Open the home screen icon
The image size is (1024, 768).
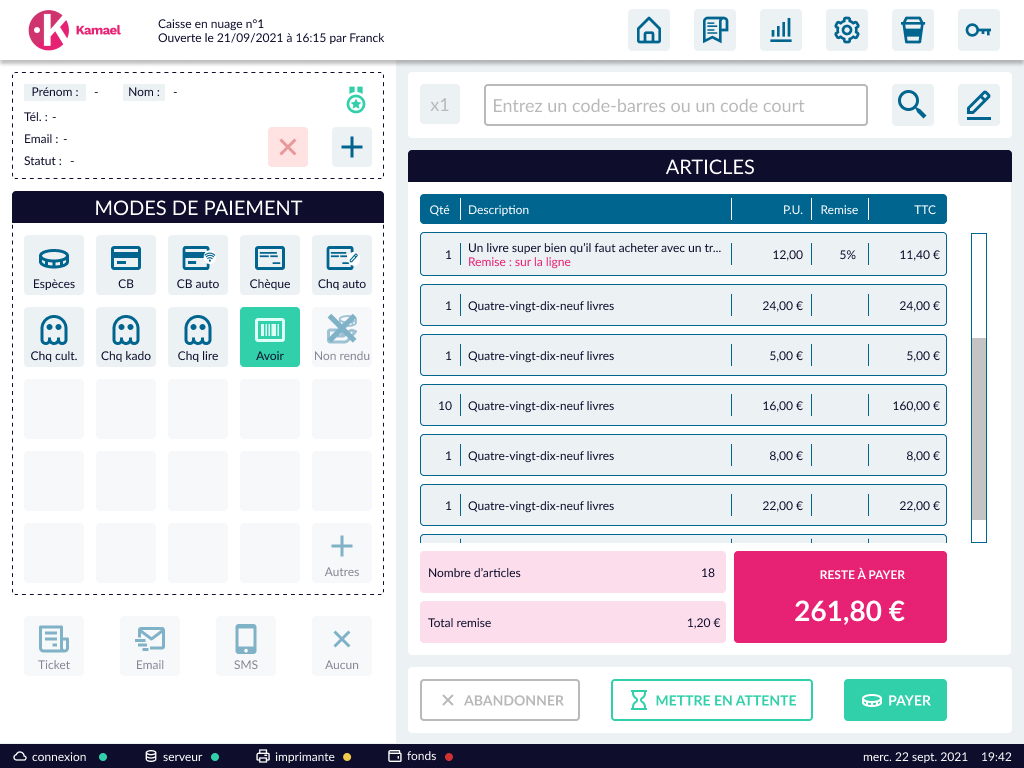pos(649,30)
